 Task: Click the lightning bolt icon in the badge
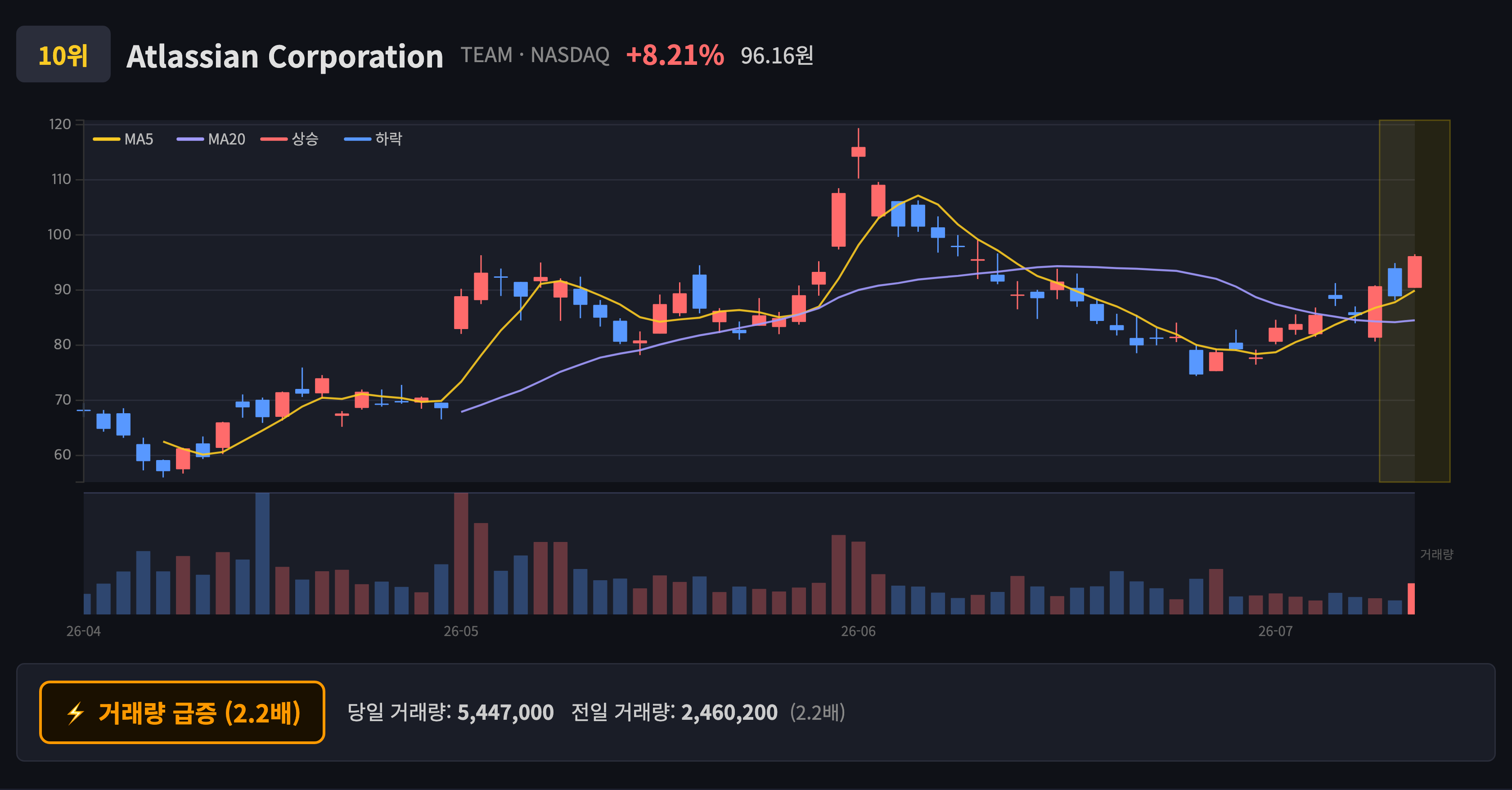[x=75, y=713]
